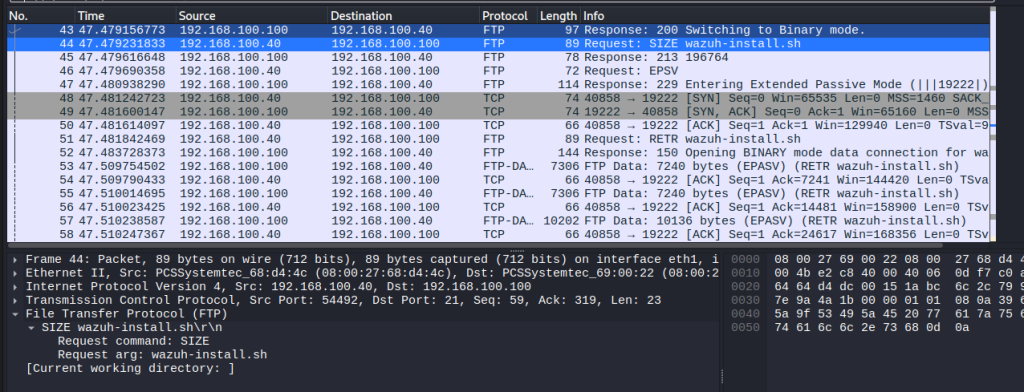
Task: Select packet 50 ACK Win=129940 row
Action: [x=498, y=125]
